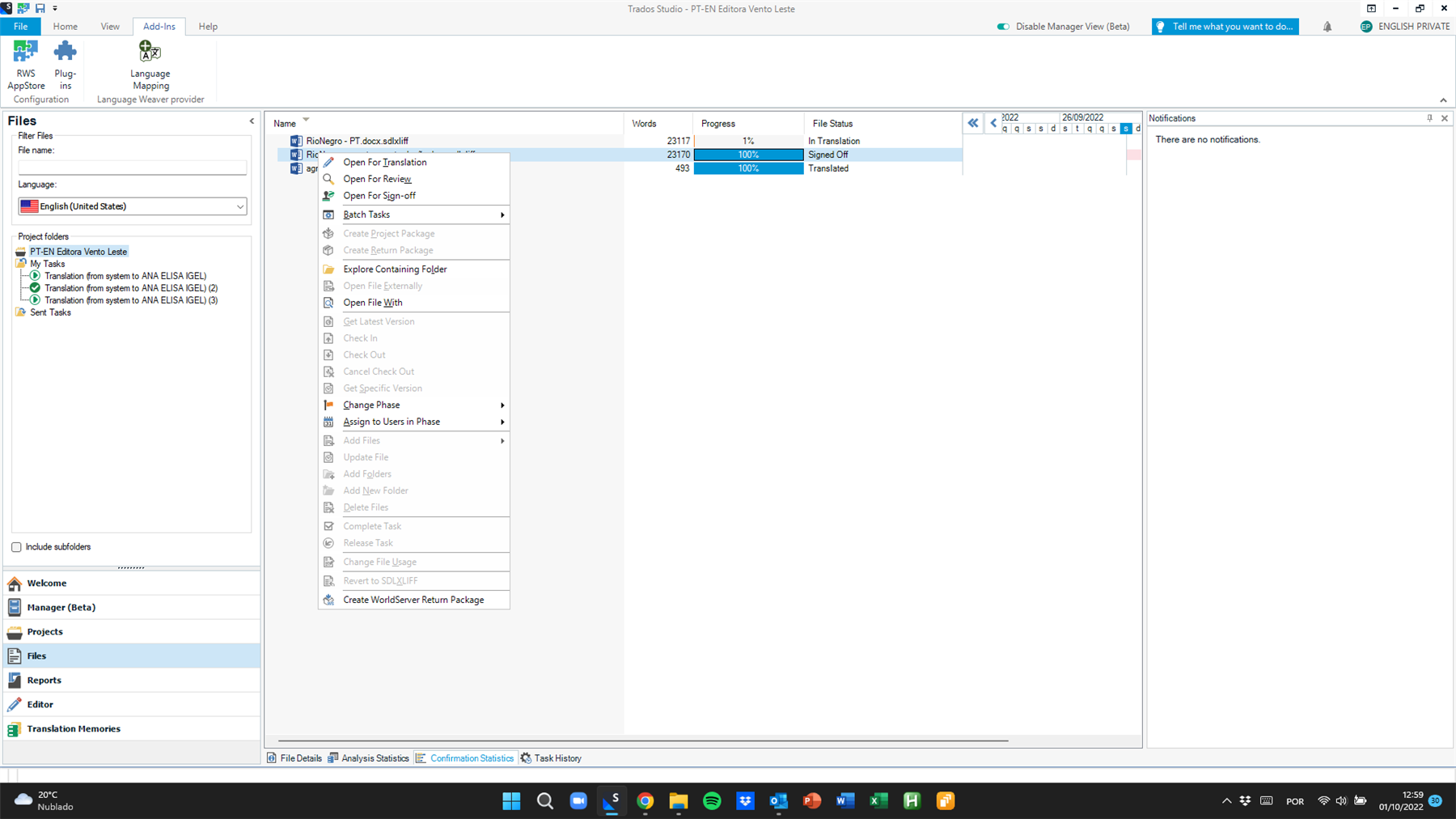Open the Language dropdown English (United States)

pos(133,206)
